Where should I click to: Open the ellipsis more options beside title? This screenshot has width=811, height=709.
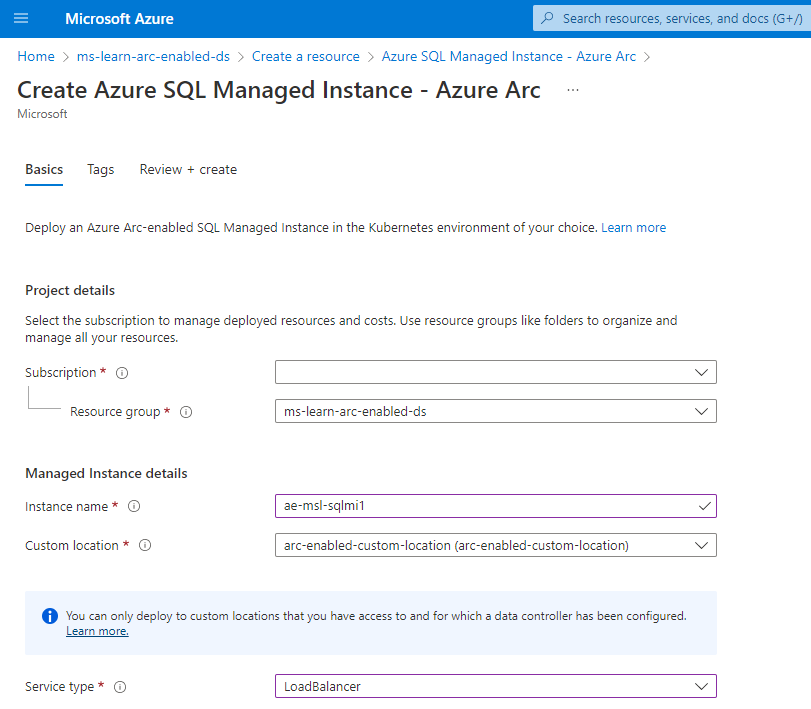pyautogui.click(x=573, y=90)
